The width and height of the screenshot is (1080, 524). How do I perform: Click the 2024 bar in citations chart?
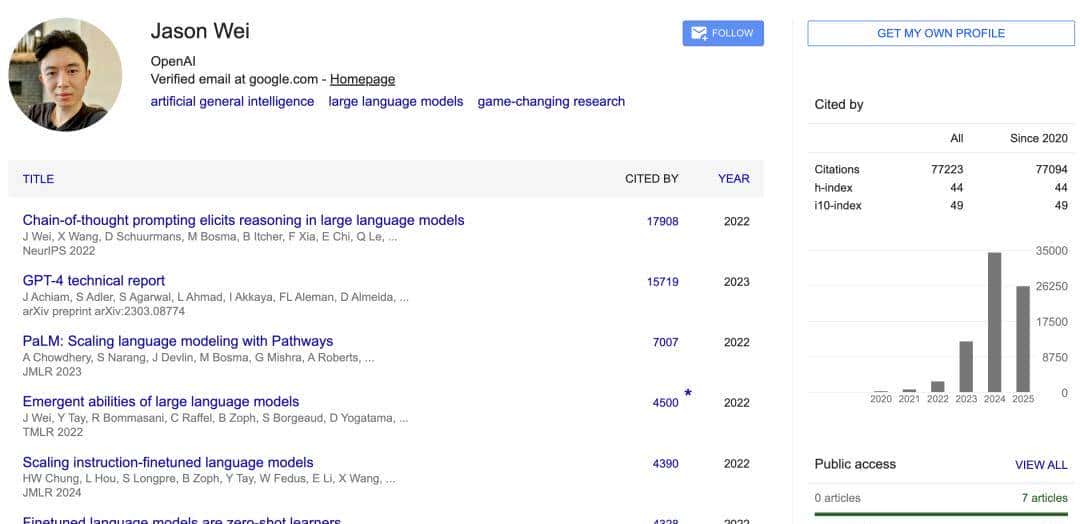[994, 322]
